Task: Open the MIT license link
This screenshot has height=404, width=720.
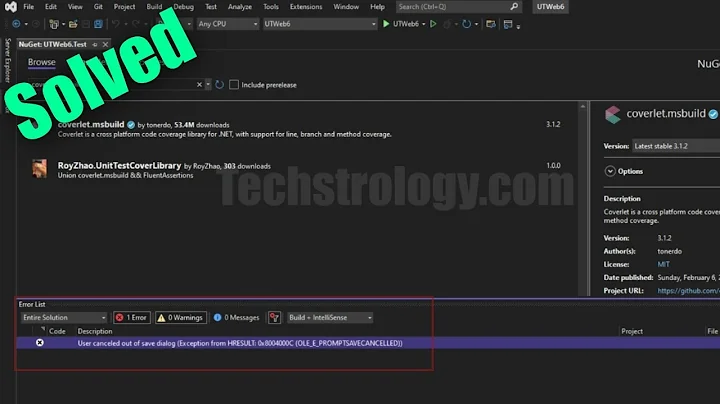Action: click(x=664, y=264)
